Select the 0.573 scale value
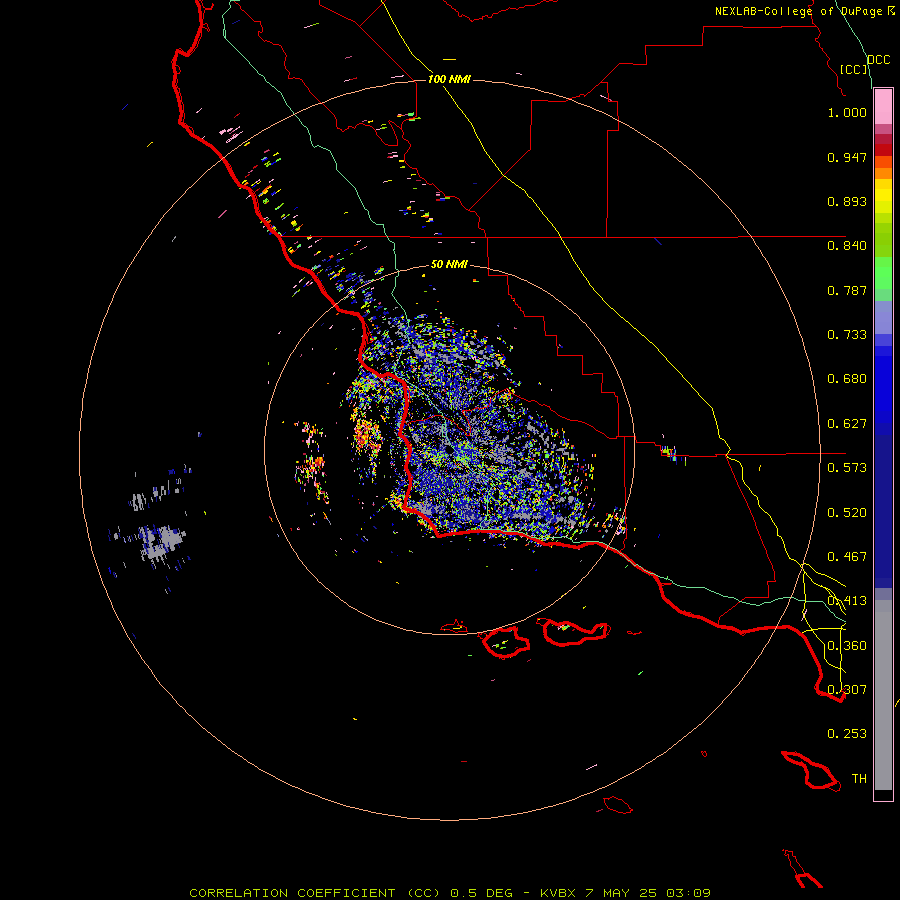Viewport: 900px width, 900px height. [x=847, y=468]
